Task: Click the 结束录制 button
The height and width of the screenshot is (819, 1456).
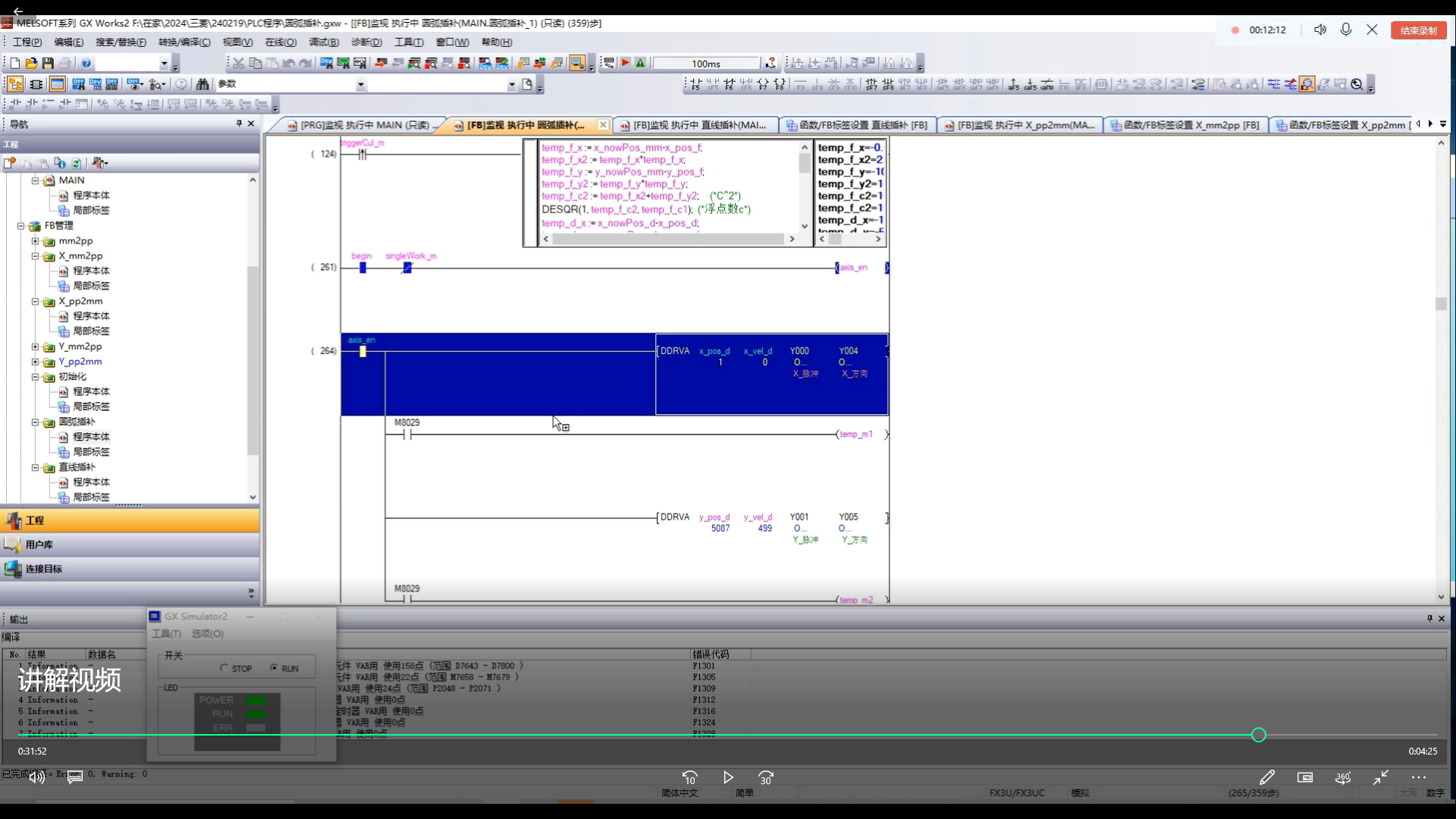Action: pyautogui.click(x=1418, y=30)
